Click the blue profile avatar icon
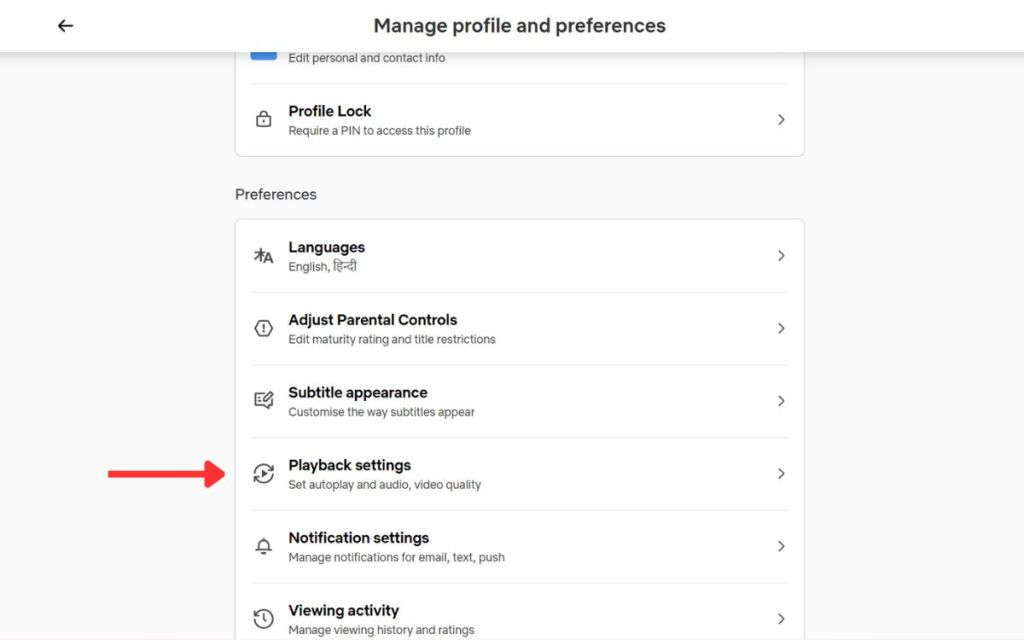This screenshot has width=1024, height=640. pyautogui.click(x=264, y=53)
